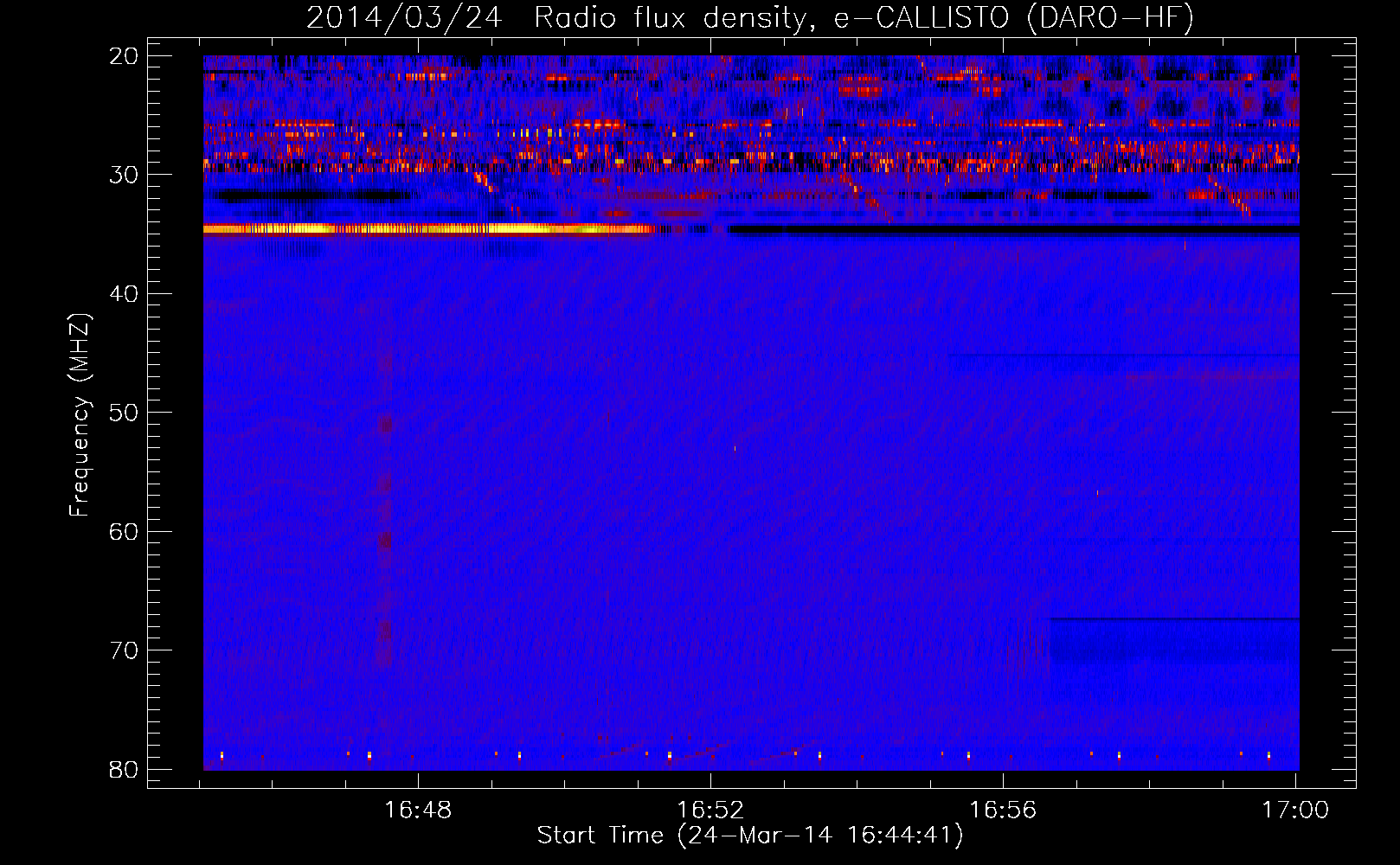Click the 70 MHz frequency tick label
The image size is (1400, 865).
[125, 650]
